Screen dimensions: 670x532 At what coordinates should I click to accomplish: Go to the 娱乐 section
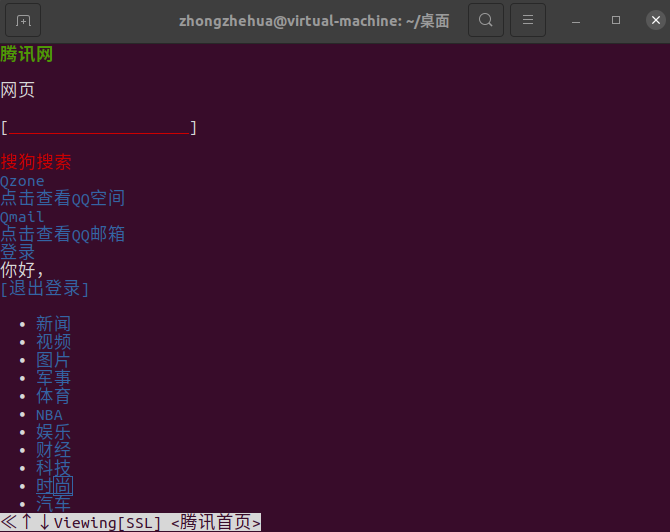[x=53, y=432]
